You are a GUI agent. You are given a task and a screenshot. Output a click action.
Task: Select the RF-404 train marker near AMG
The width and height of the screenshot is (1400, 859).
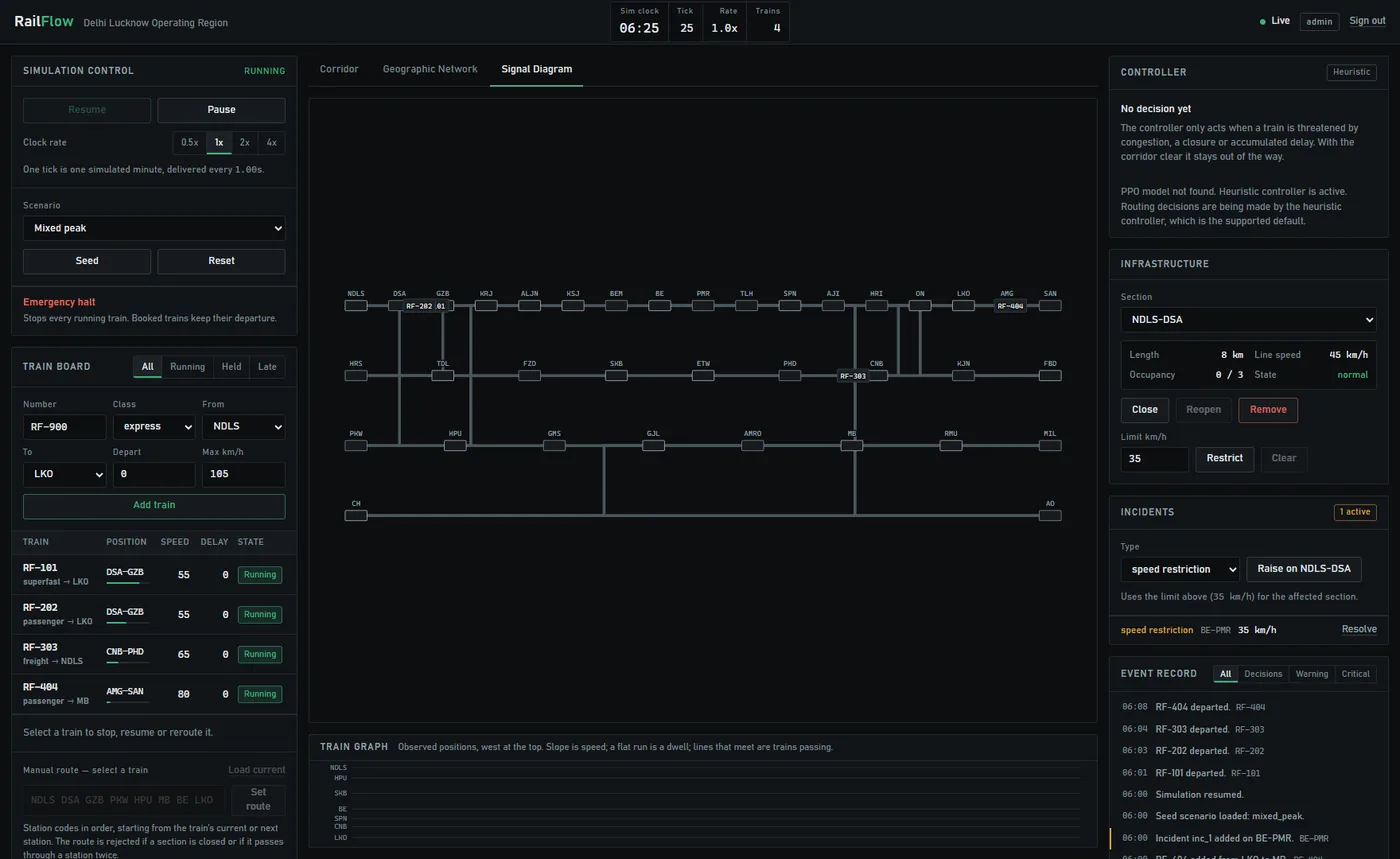[x=1010, y=306]
